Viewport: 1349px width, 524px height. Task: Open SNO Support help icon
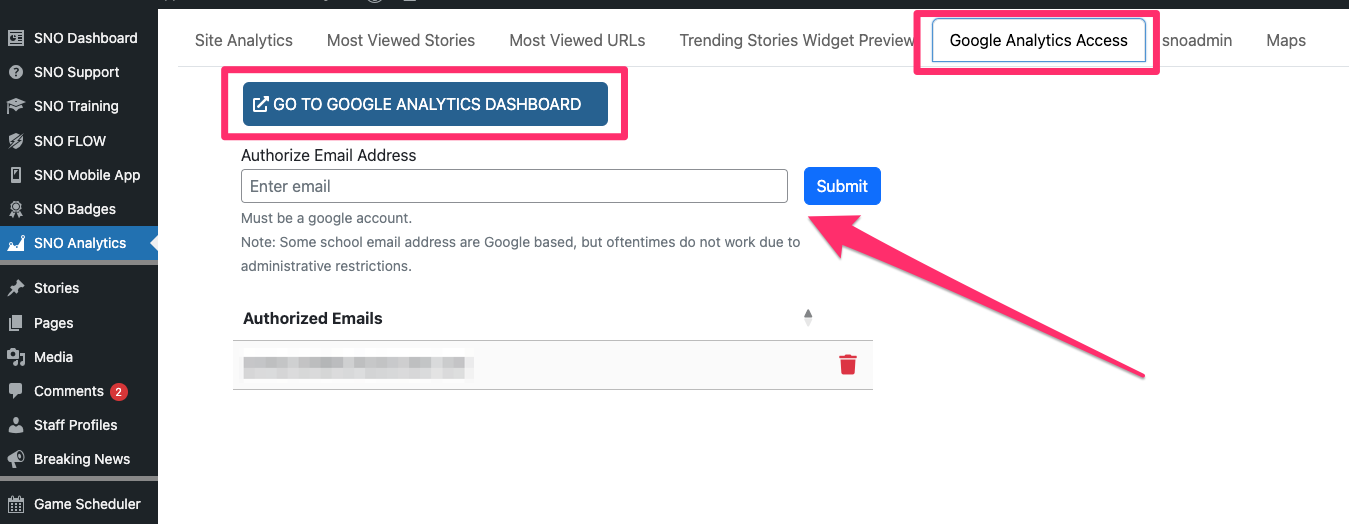pyautogui.click(x=16, y=72)
